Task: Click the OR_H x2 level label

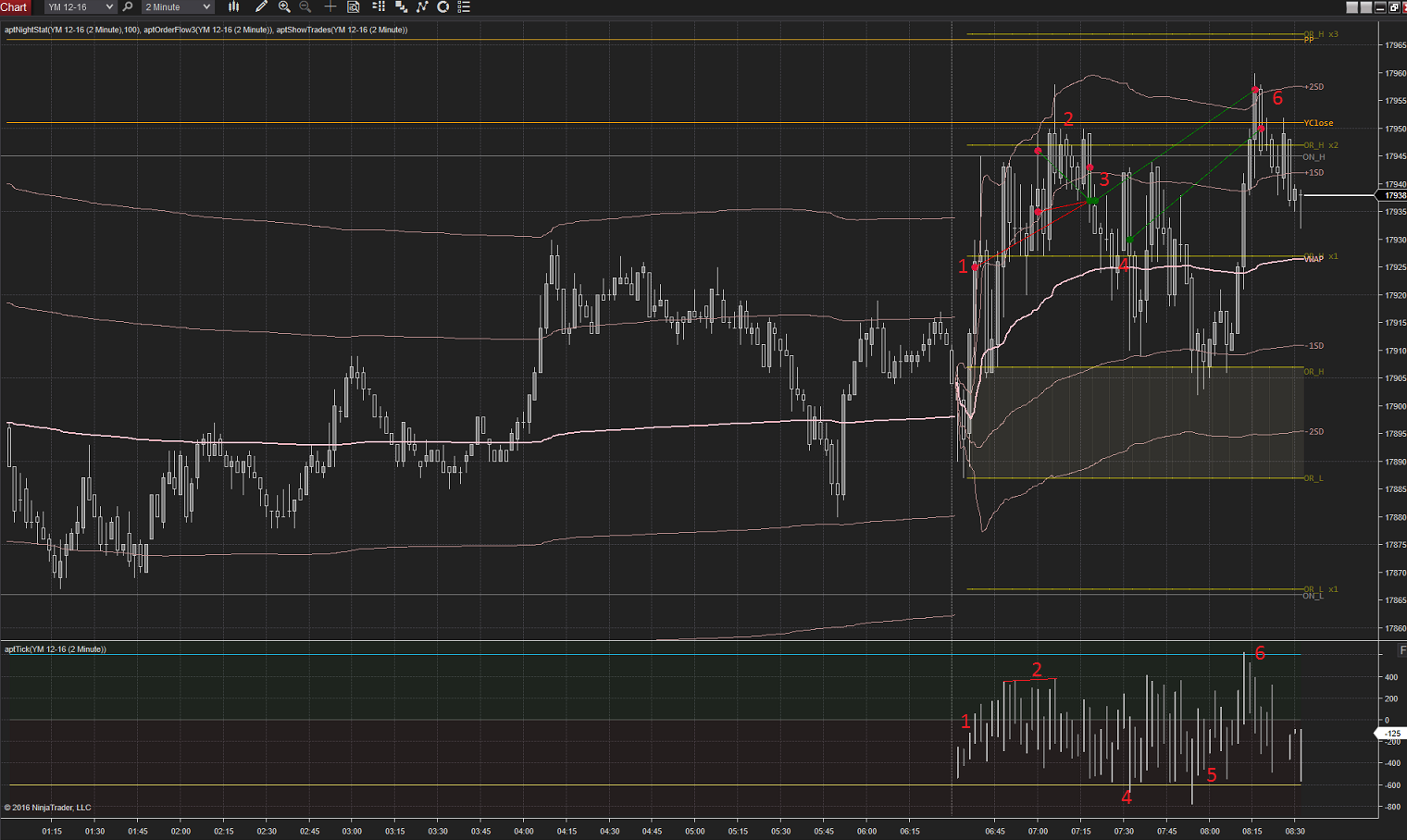Action: click(1321, 145)
